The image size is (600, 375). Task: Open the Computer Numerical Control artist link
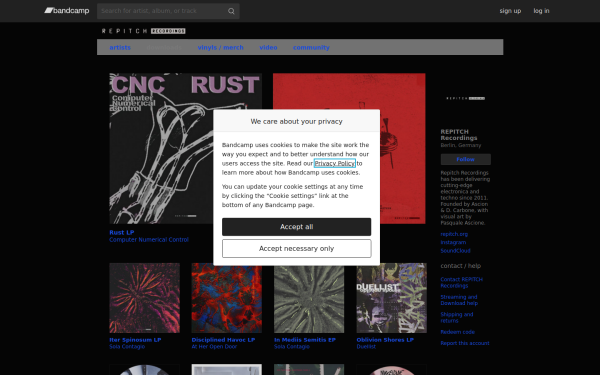pos(149,240)
